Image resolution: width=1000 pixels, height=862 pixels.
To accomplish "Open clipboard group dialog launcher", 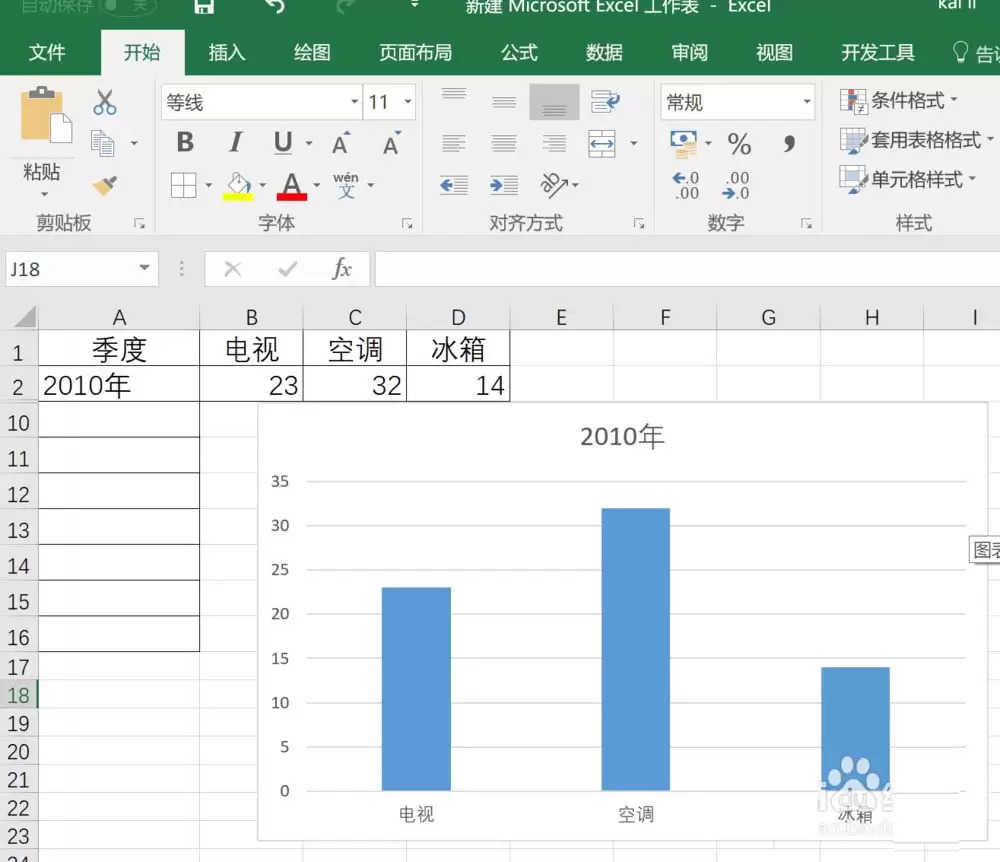I will pyautogui.click(x=139, y=224).
